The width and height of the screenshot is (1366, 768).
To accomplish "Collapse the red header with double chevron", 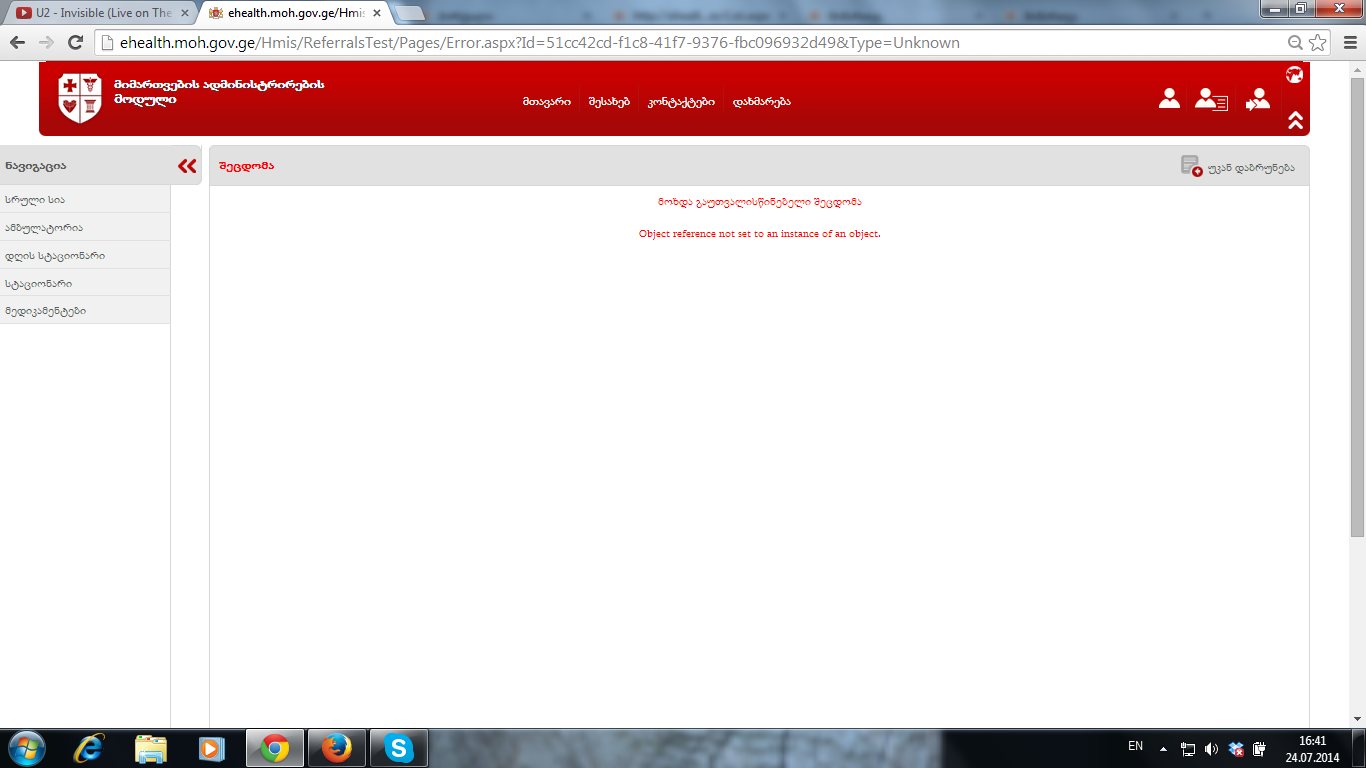I will click(x=1295, y=120).
